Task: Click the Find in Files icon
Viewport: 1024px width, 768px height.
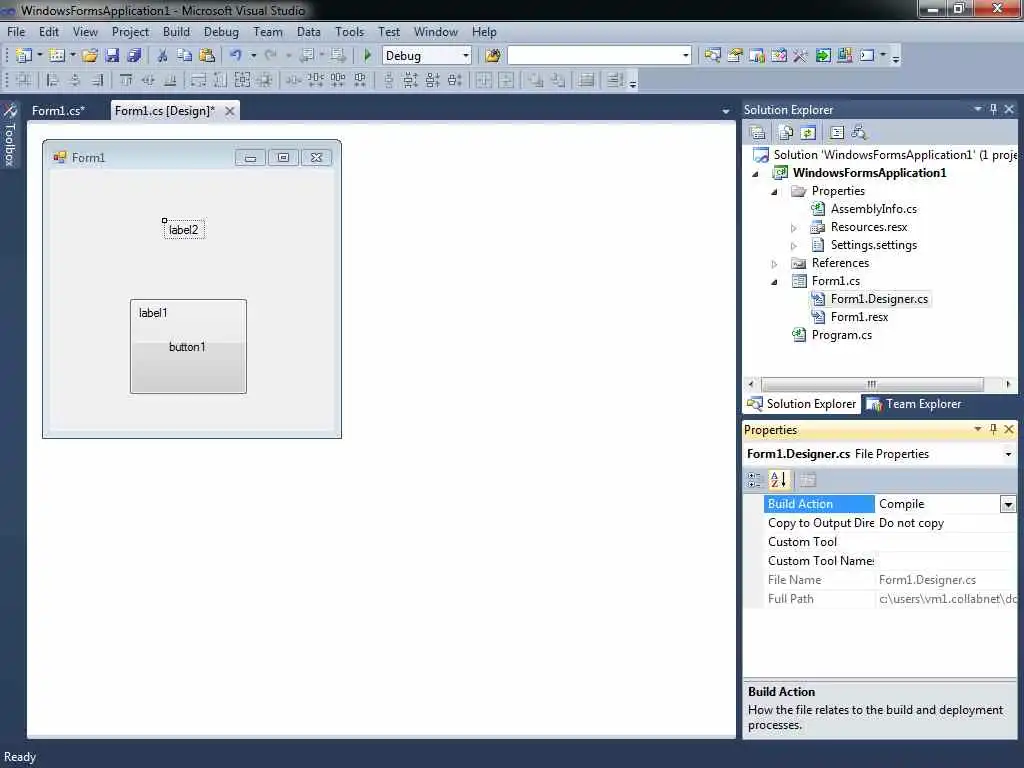Action: [x=493, y=56]
